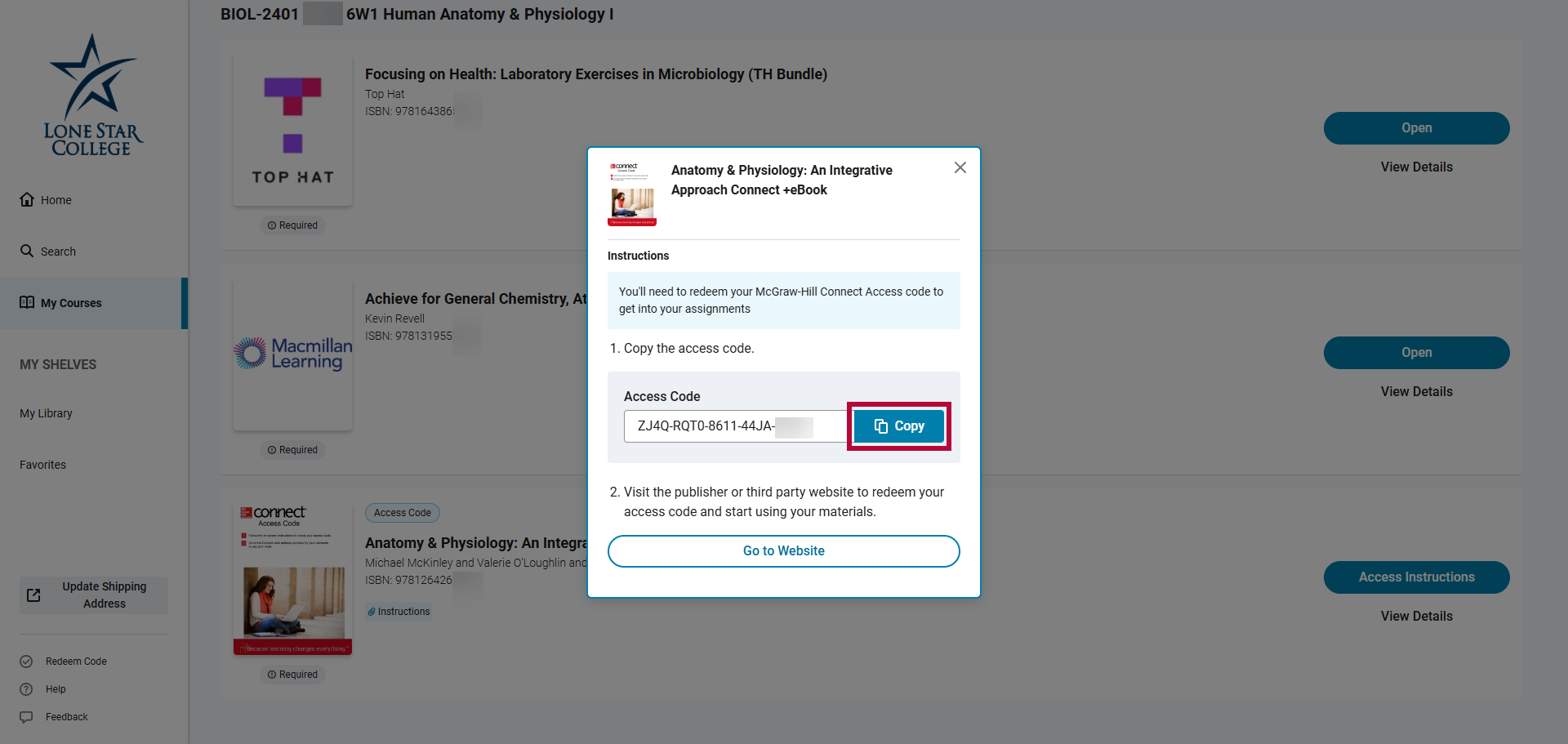View Details for Anatomy & Physiology Connect
The width and height of the screenshot is (1568, 744).
(1417, 616)
